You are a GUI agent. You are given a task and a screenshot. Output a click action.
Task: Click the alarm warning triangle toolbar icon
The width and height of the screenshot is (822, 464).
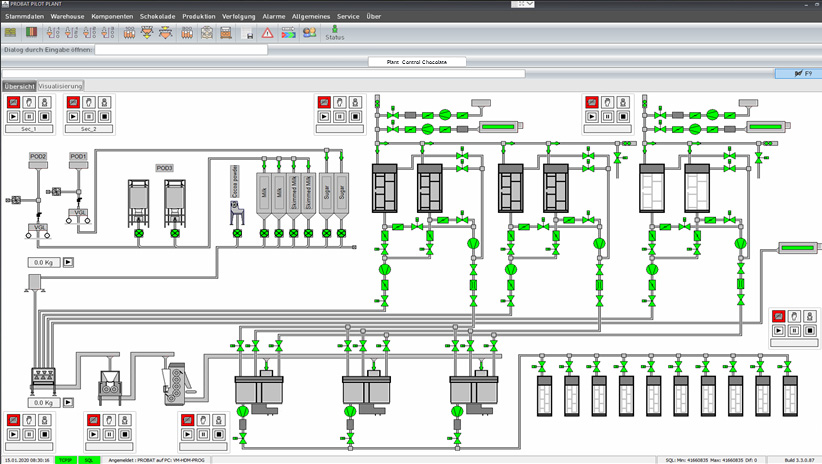pos(267,33)
